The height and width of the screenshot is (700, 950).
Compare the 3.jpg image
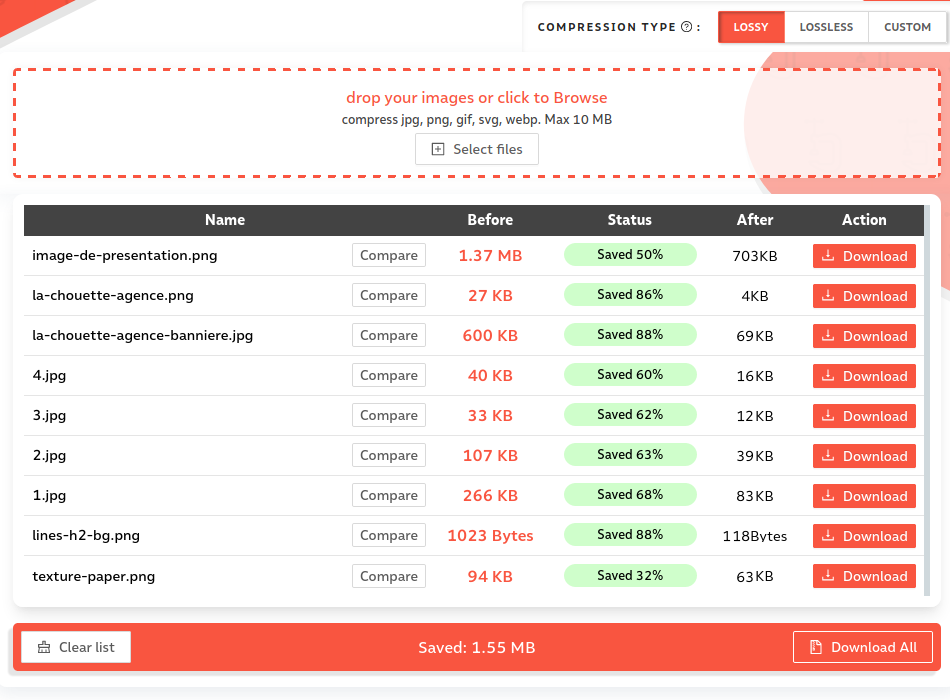[x=389, y=415]
